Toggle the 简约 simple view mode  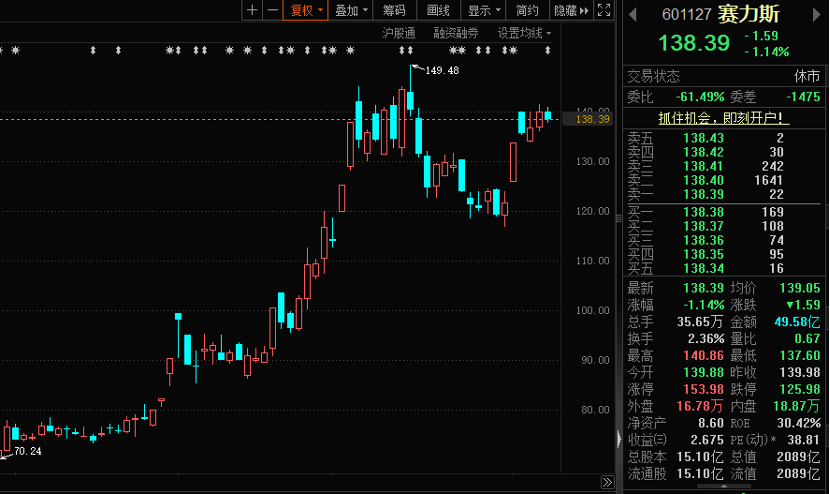527,10
